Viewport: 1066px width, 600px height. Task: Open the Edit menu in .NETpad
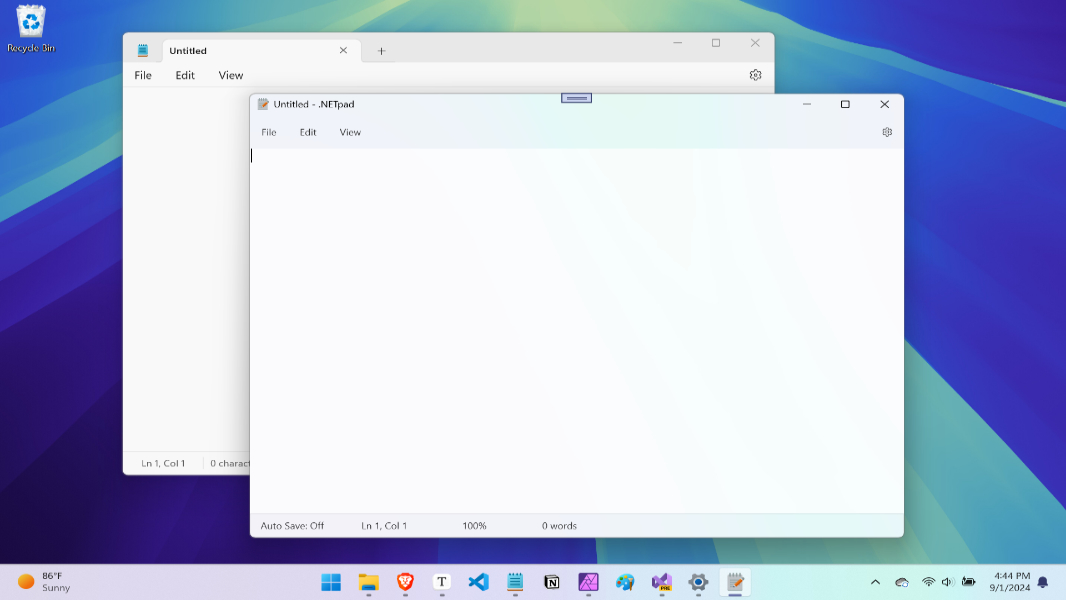[307, 131]
